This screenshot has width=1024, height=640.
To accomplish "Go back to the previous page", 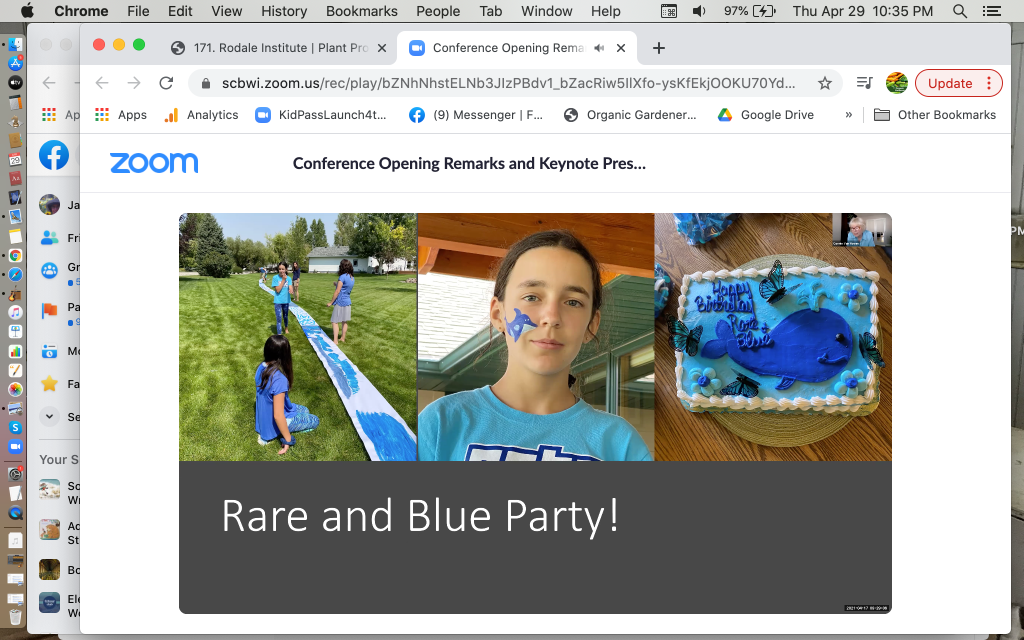I will point(101,83).
